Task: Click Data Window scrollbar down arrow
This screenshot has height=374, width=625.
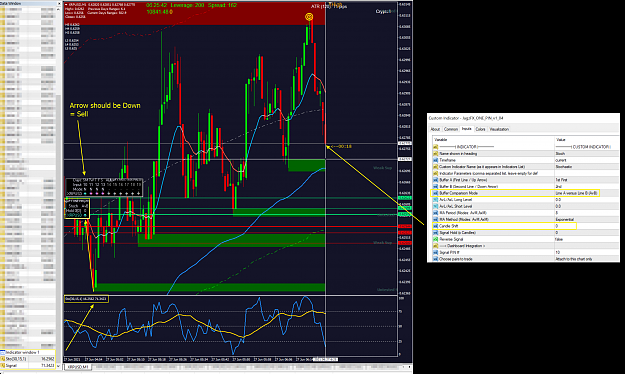Action: (59, 366)
